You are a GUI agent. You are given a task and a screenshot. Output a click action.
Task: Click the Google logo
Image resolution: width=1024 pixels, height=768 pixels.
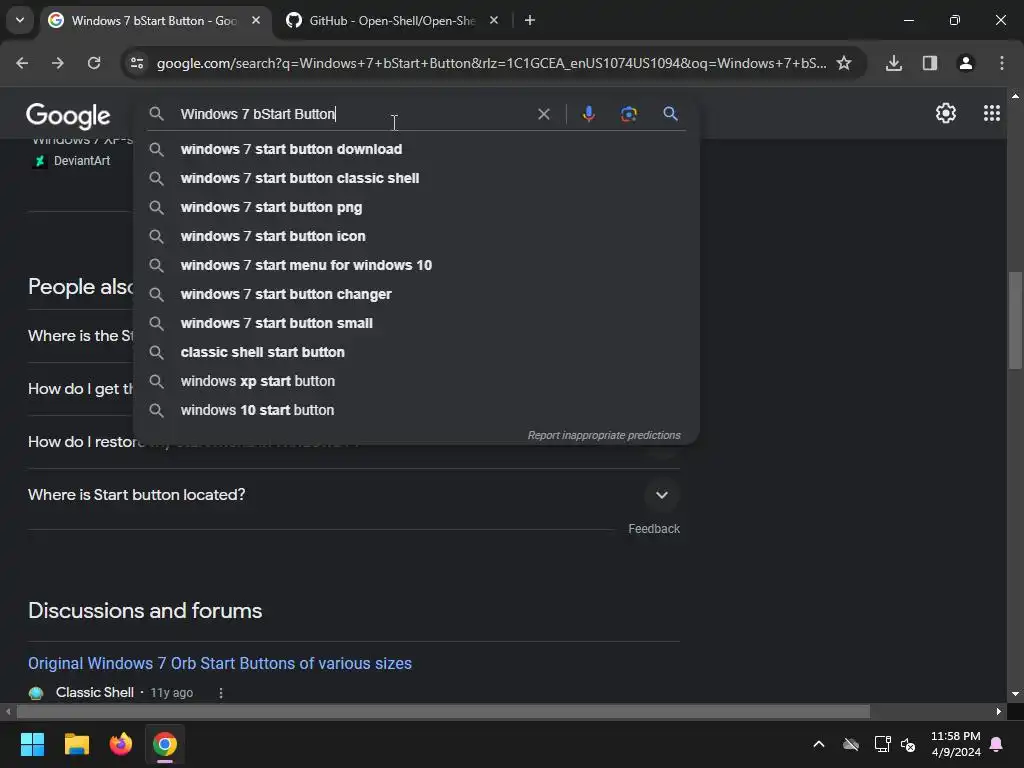(x=68, y=116)
